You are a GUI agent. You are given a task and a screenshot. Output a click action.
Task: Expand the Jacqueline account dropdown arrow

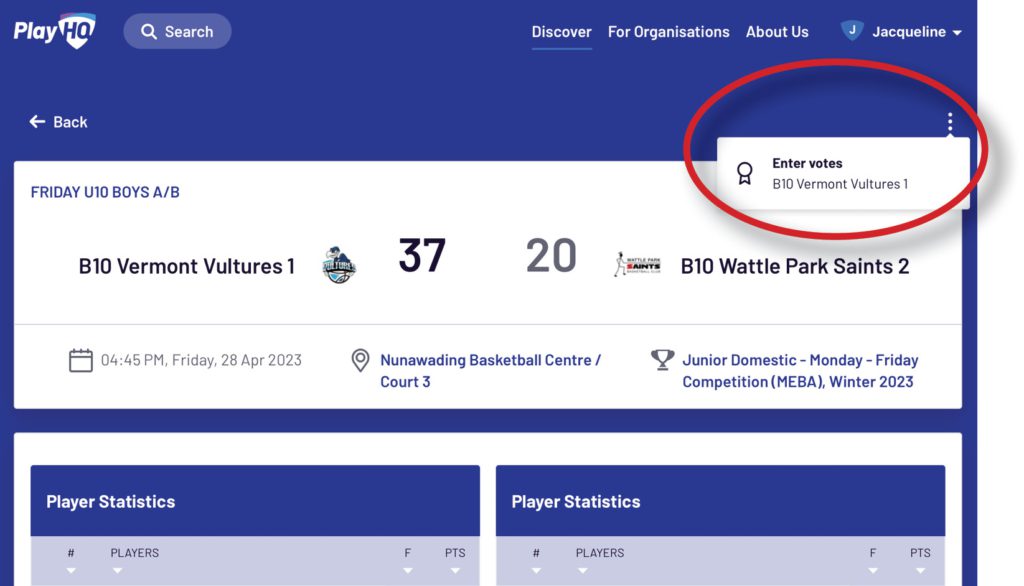pyautogui.click(x=957, y=32)
